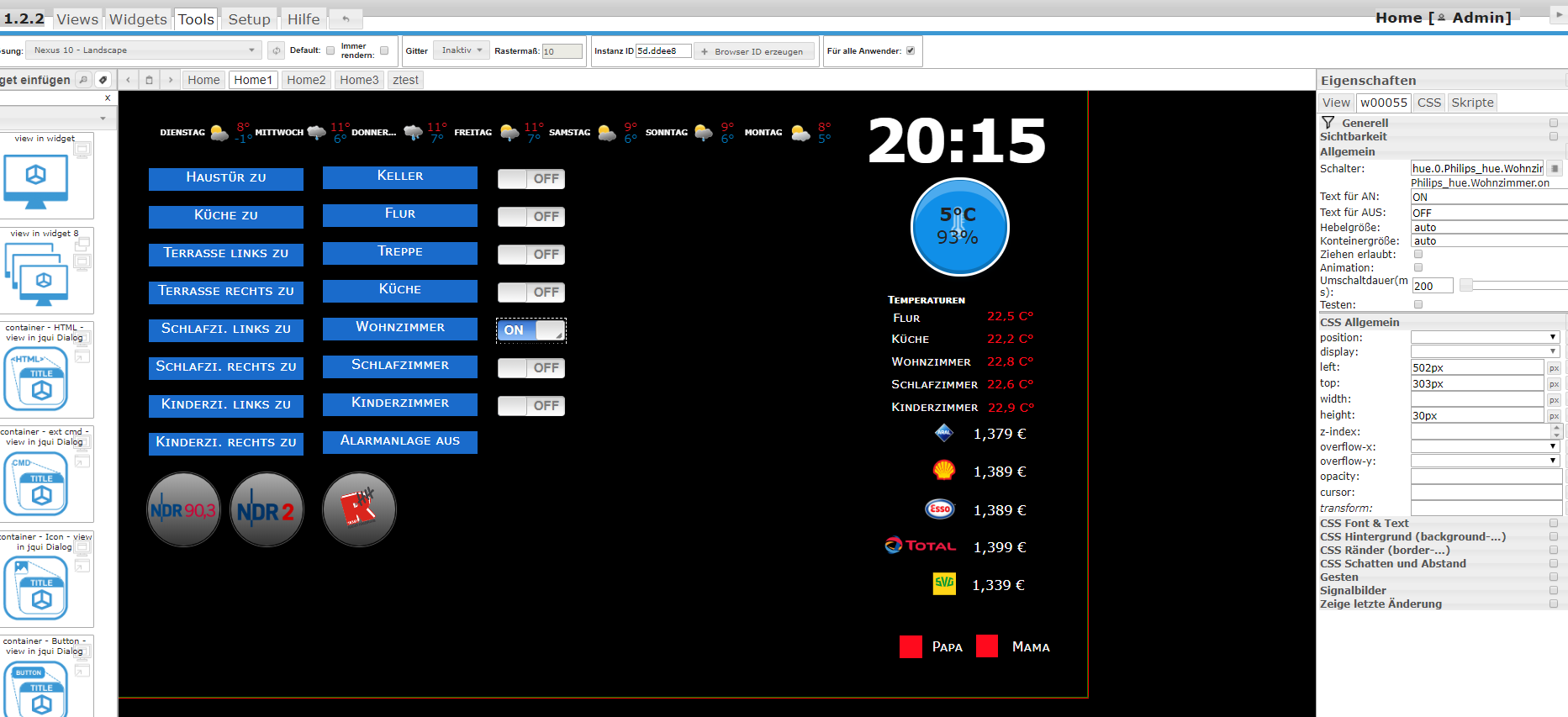
Task: Click the Shell fuel station logo
Action: 944,471
